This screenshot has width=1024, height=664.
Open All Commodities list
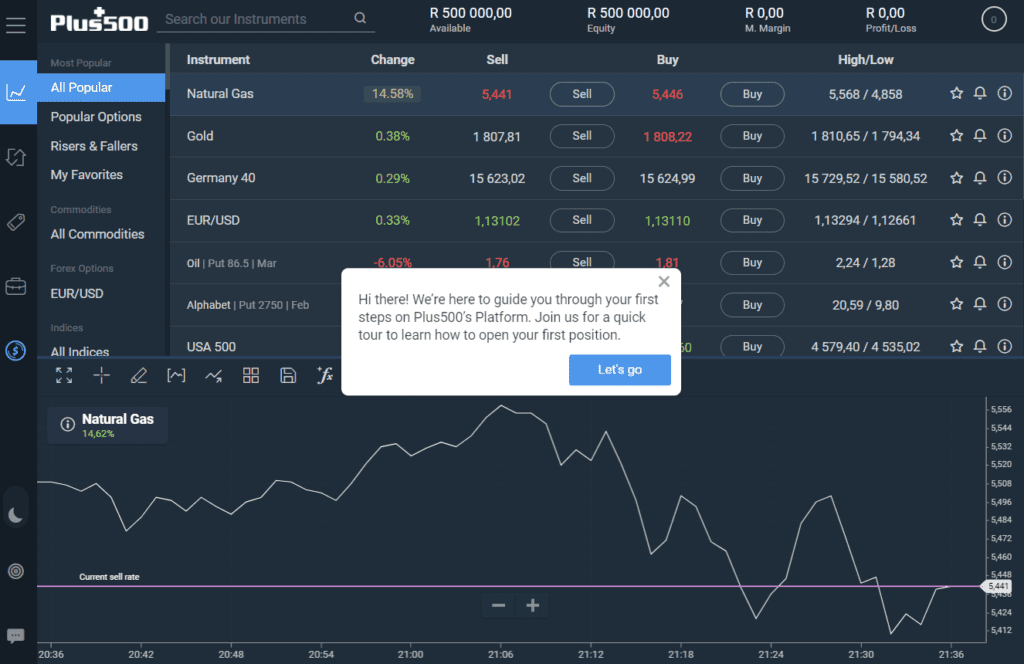click(x=97, y=234)
